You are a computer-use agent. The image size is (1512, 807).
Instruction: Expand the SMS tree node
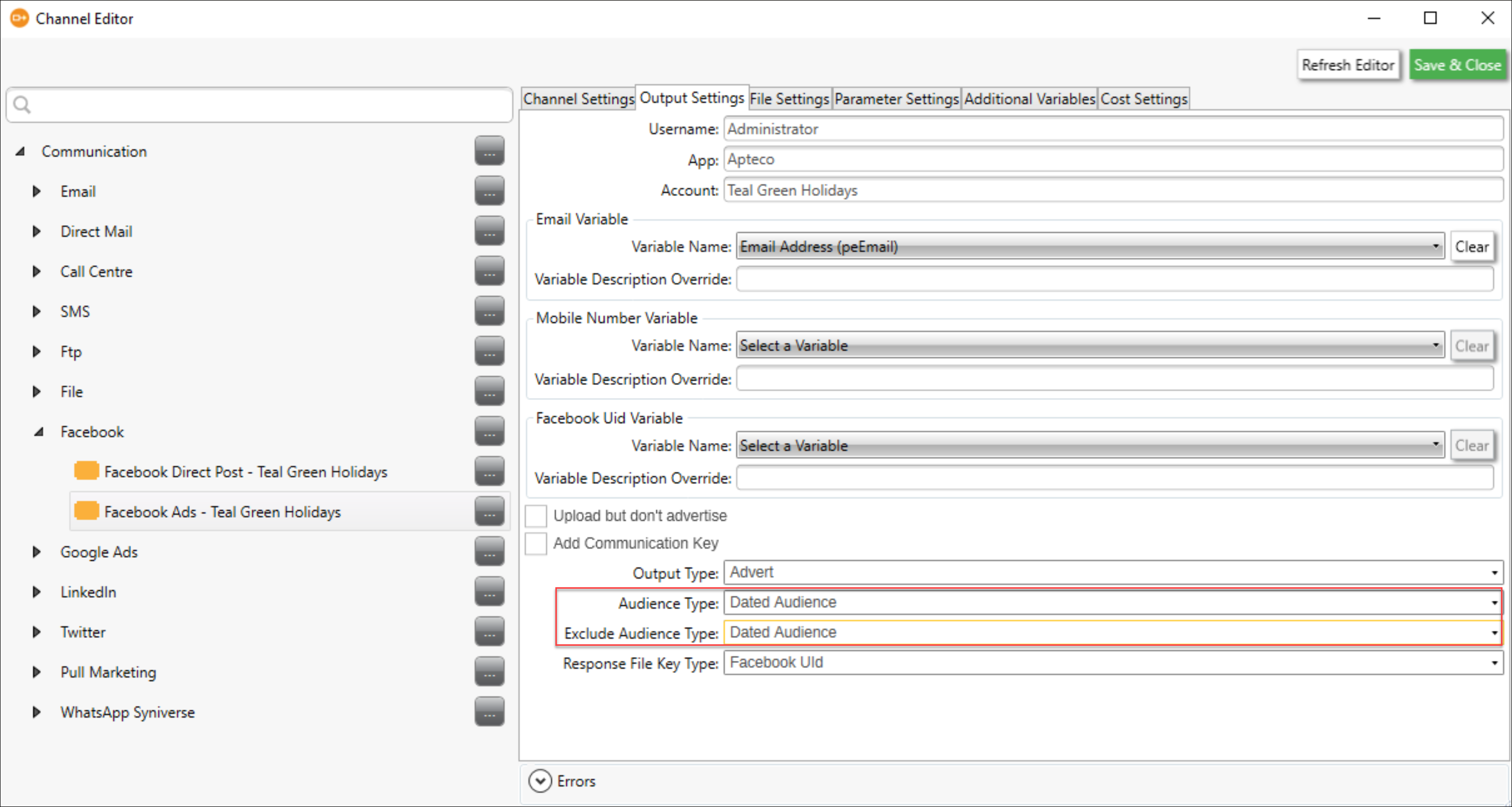click(37, 311)
